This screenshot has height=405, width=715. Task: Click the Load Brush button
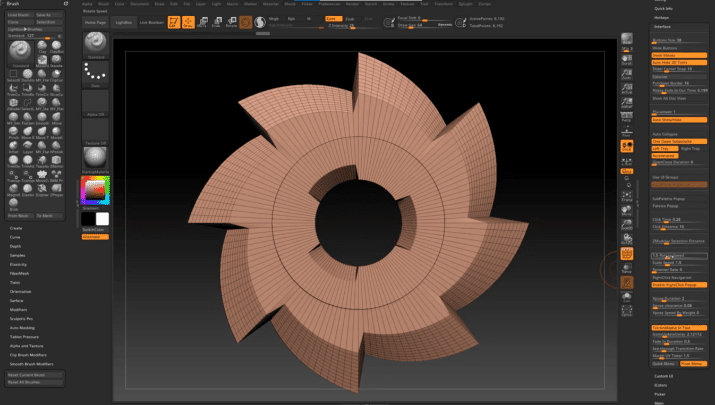[20, 15]
